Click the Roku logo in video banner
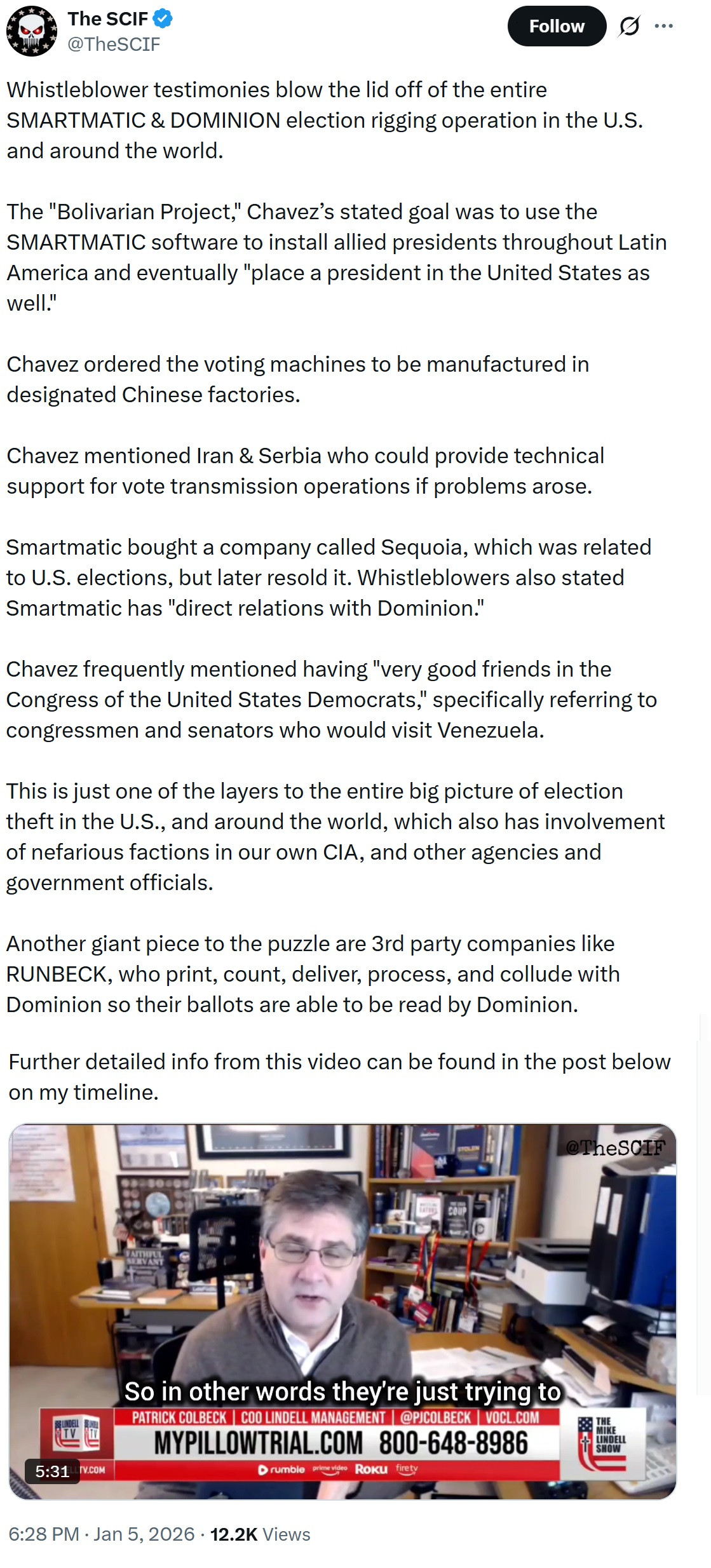The height and width of the screenshot is (1568, 711). [371, 1470]
